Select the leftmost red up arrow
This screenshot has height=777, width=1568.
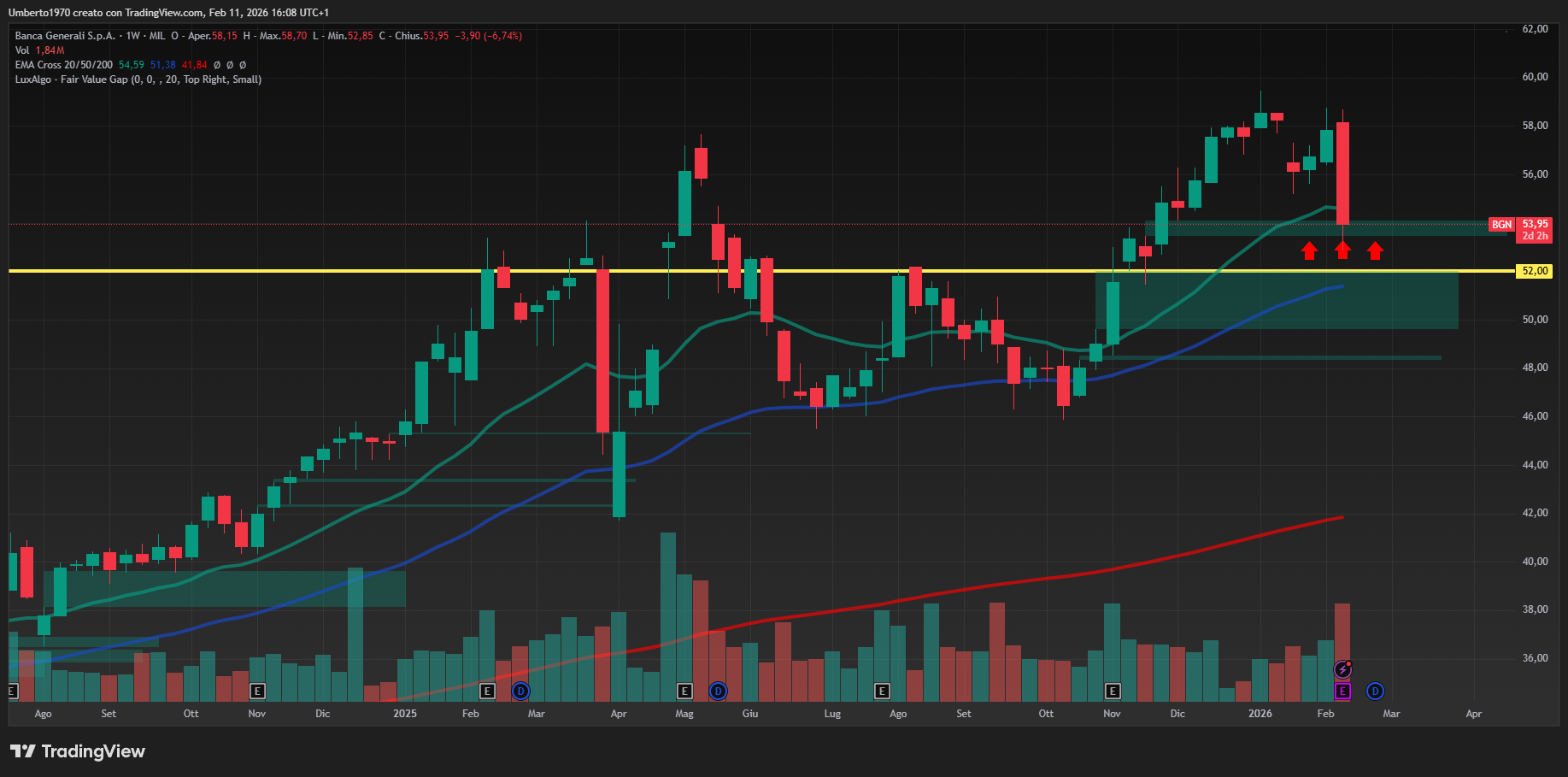[x=1309, y=250]
